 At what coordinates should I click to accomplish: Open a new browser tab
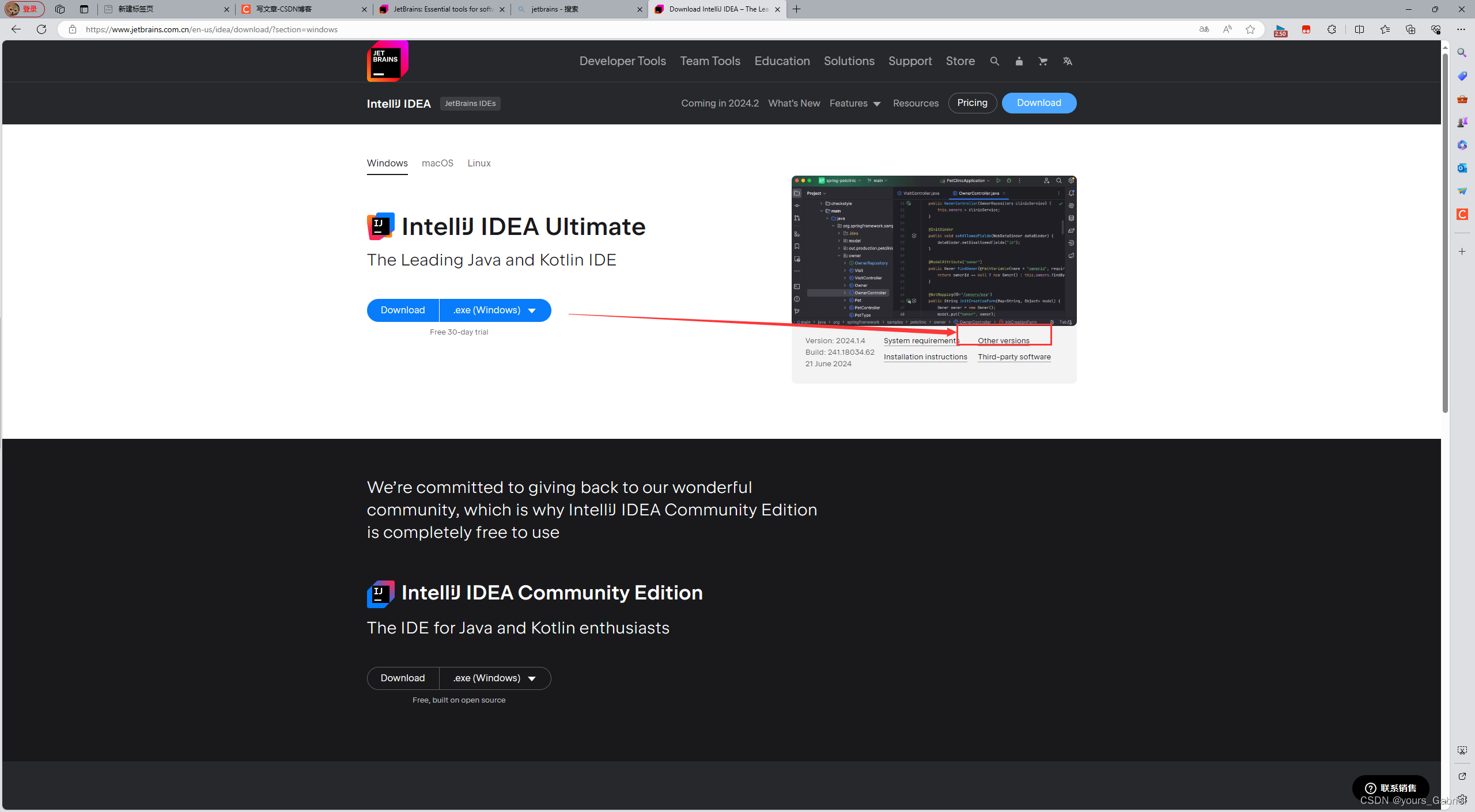(x=797, y=9)
